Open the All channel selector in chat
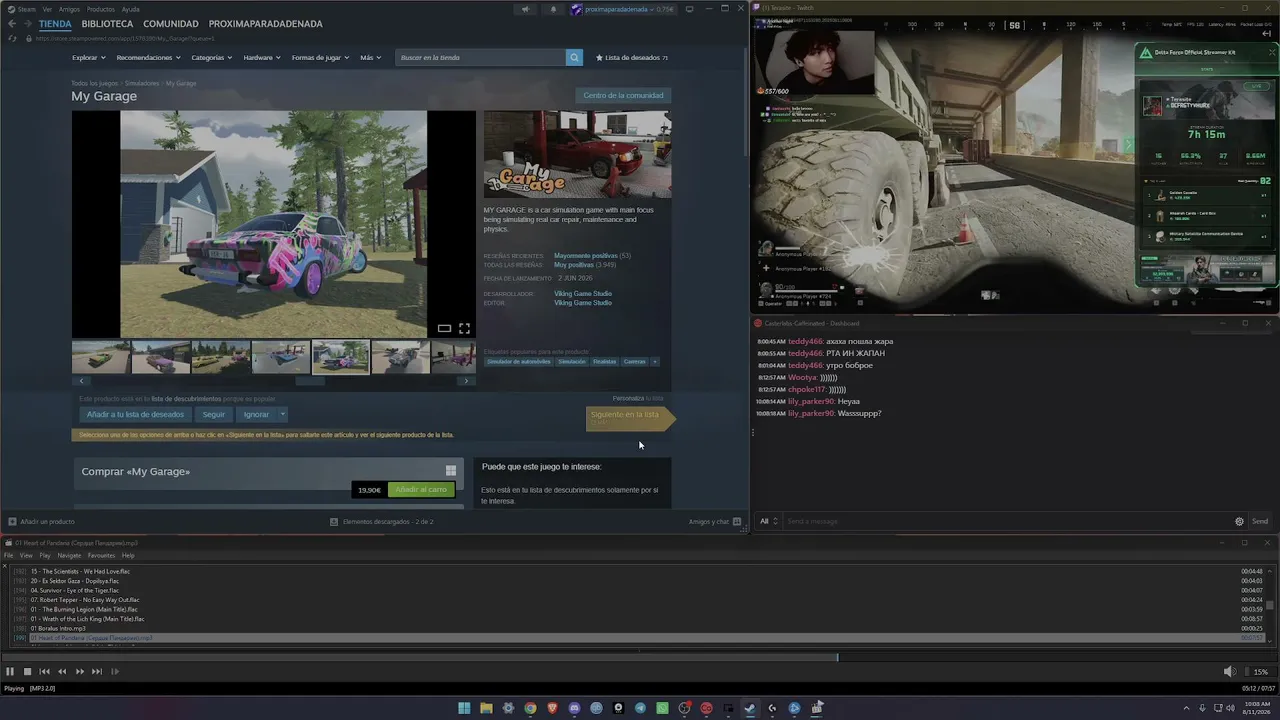1280x720 pixels. 768,521
